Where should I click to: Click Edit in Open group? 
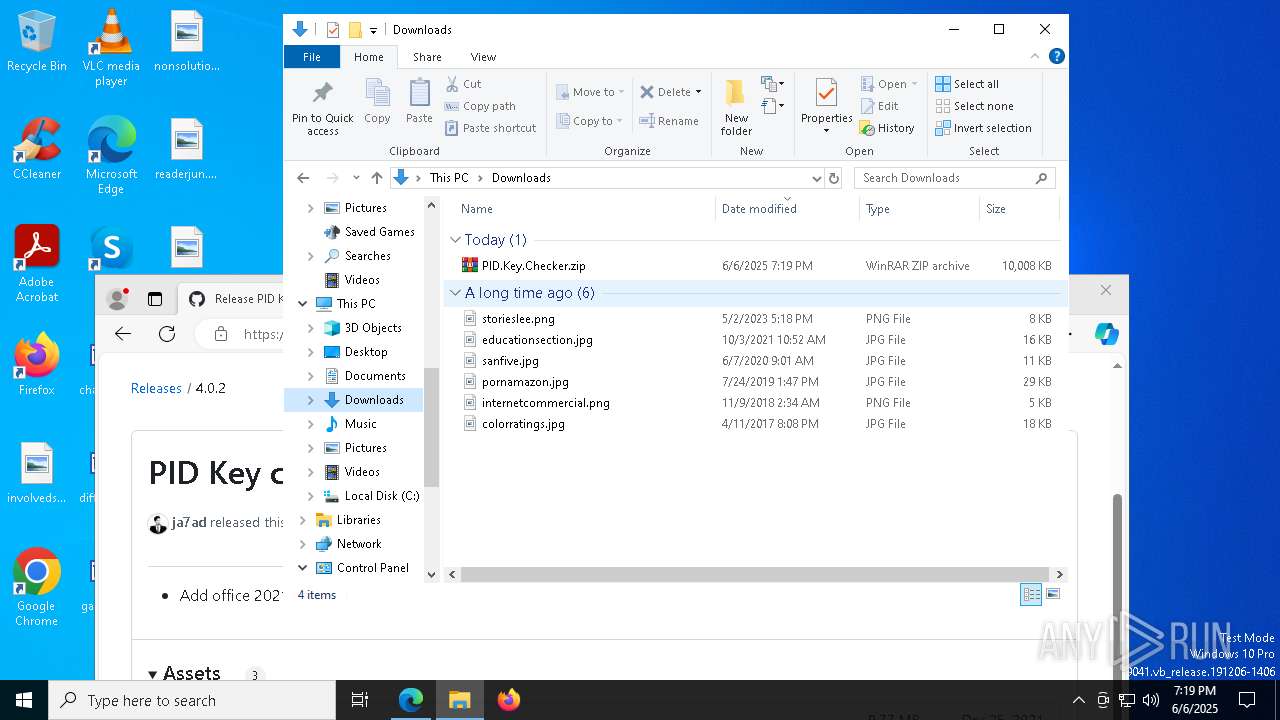click(878, 106)
